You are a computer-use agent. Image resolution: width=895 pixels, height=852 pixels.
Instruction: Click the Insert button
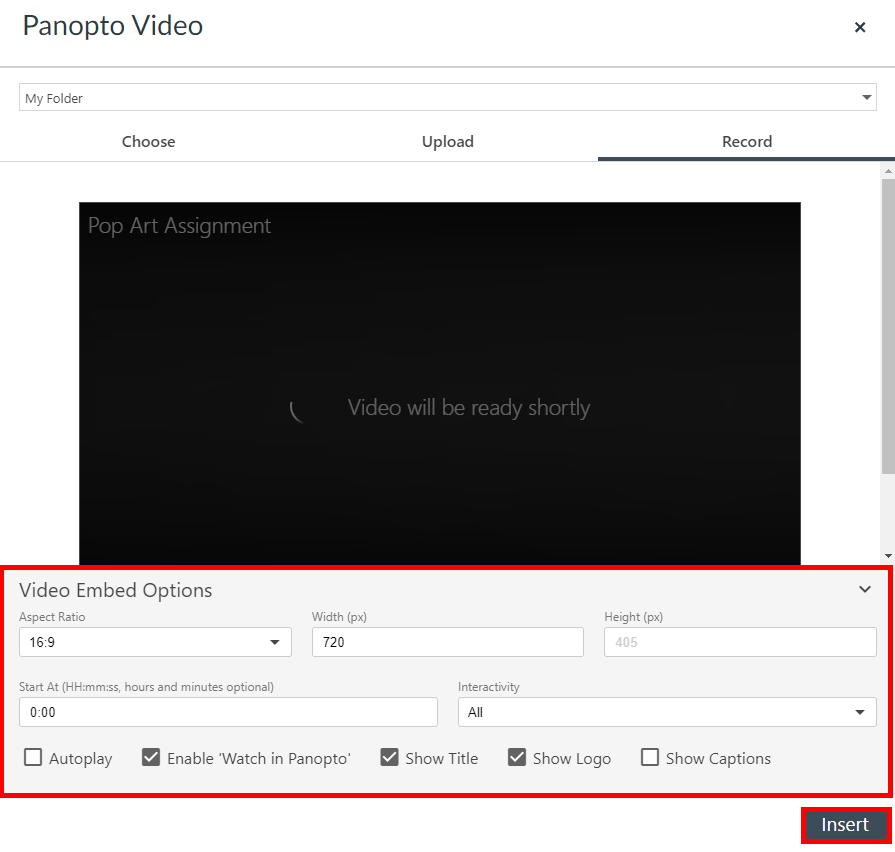tap(846, 824)
